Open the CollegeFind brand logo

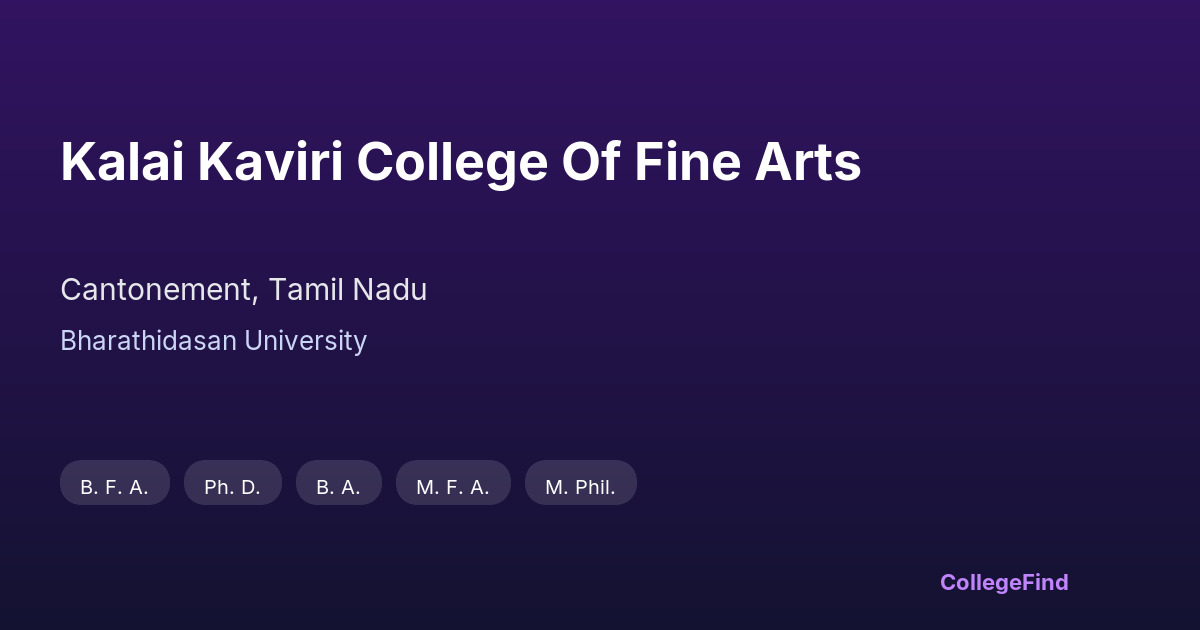[x=1004, y=582]
